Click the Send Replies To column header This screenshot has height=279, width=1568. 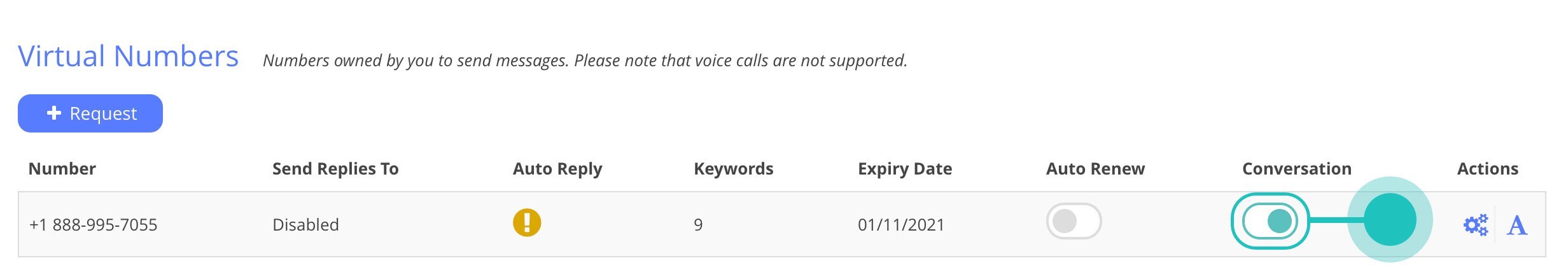coord(335,169)
